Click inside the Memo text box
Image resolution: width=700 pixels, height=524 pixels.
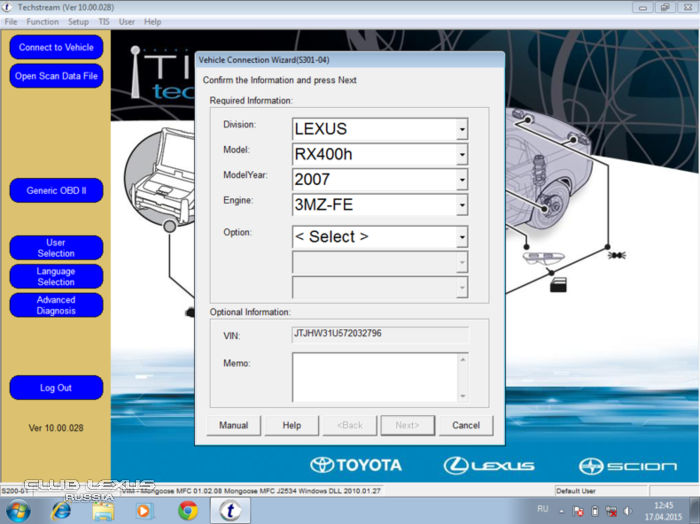375,377
